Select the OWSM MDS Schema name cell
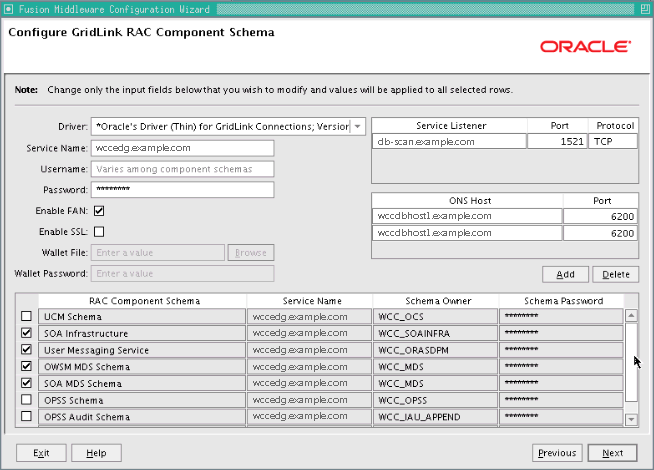The width and height of the screenshot is (654, 470). pos(142,367)
